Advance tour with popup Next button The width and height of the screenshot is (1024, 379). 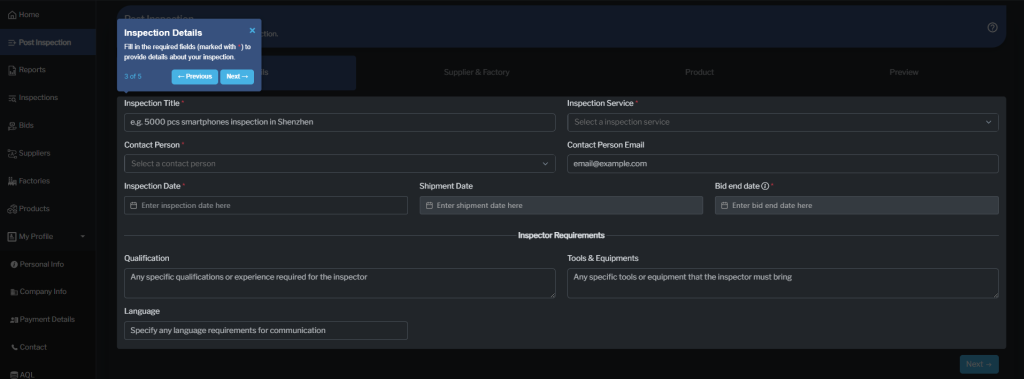(237, 76)
